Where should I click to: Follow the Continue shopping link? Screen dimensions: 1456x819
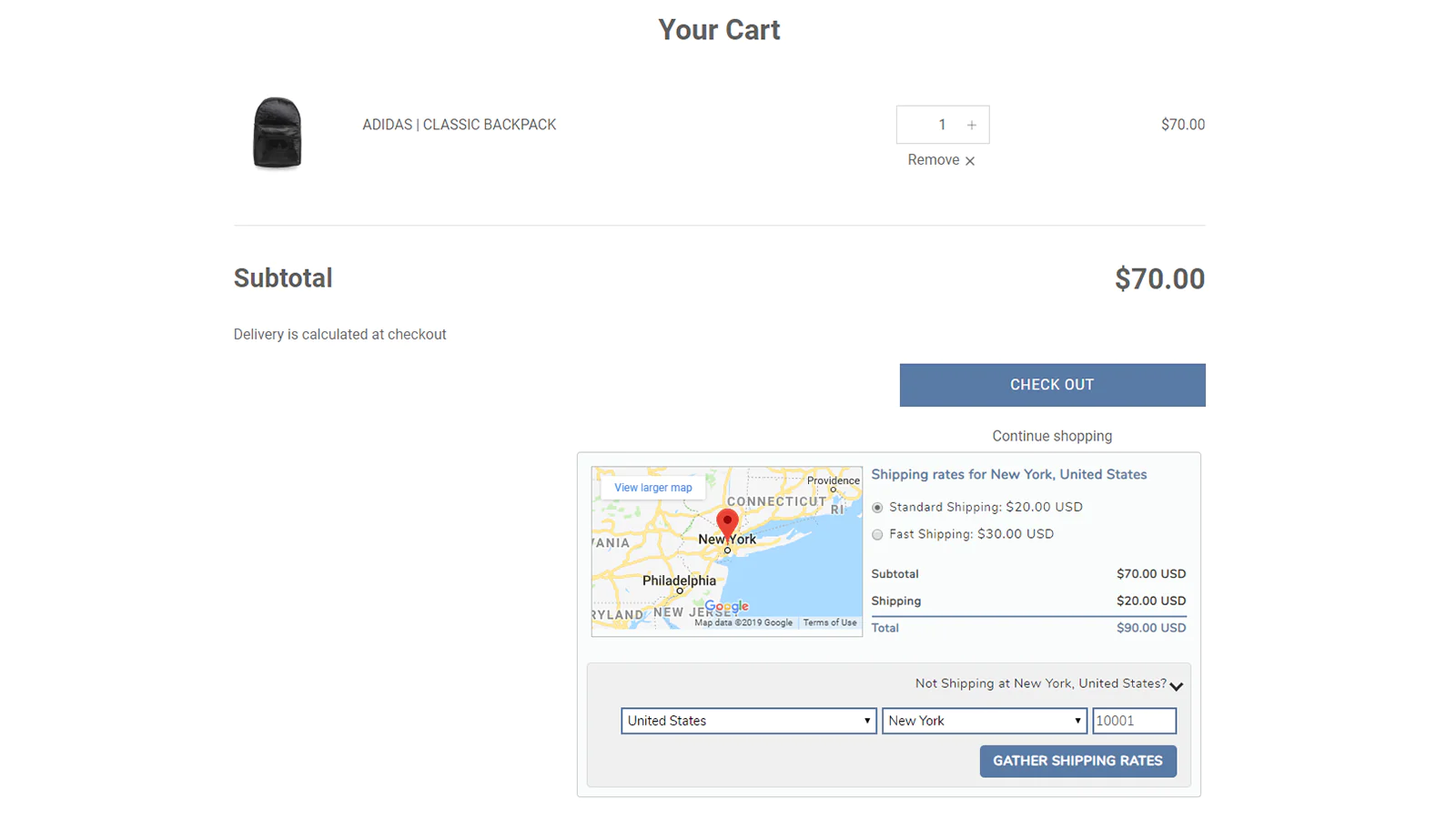coord(1052,437)
